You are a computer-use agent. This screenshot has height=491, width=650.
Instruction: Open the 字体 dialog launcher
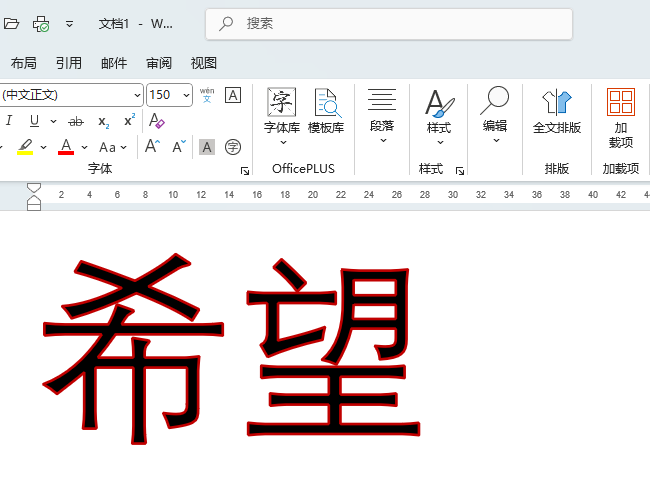245,170
